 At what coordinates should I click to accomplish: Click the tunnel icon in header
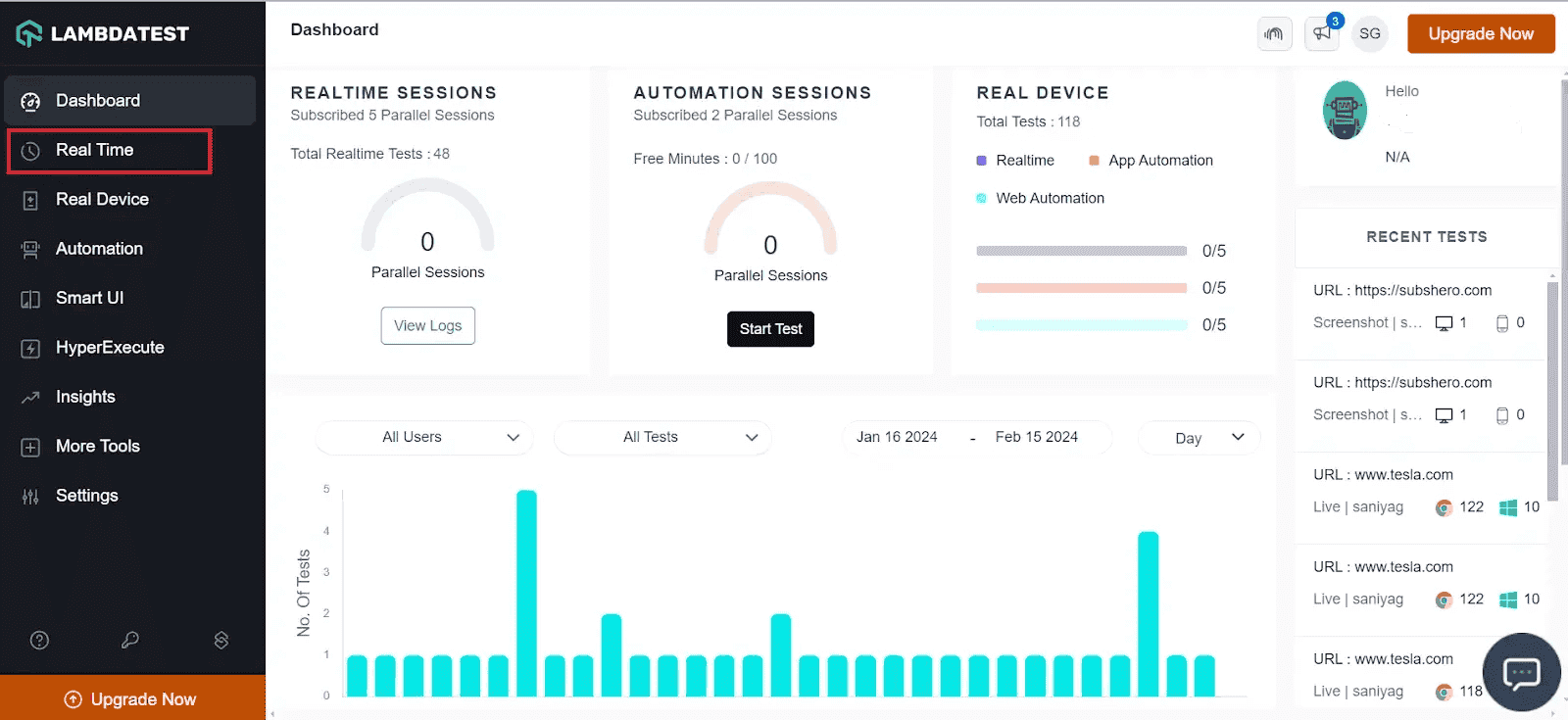(x=1274, y=33)
